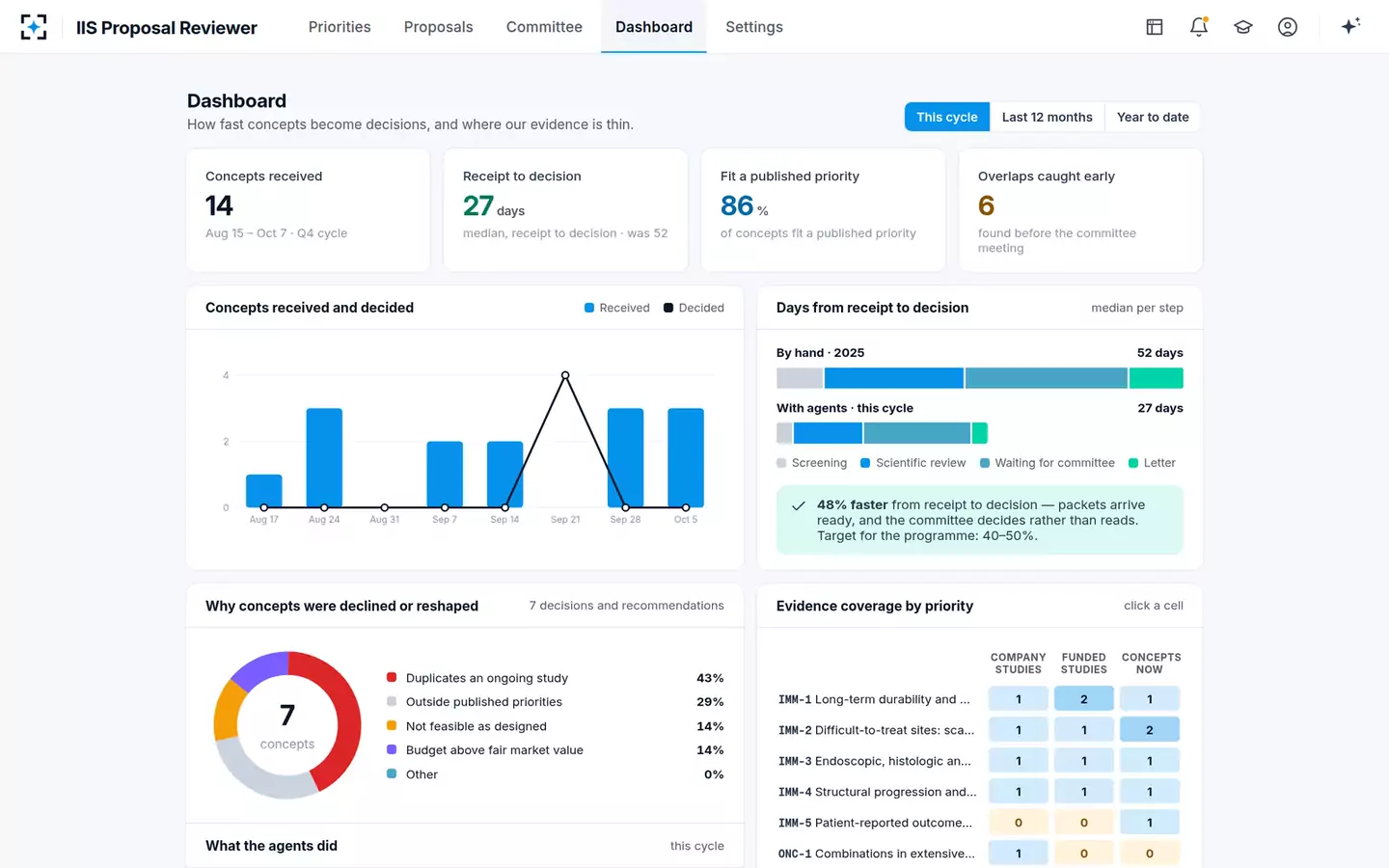Toggle the Decided series in legend
The image size is (1389, 868).
coord(694,308)
